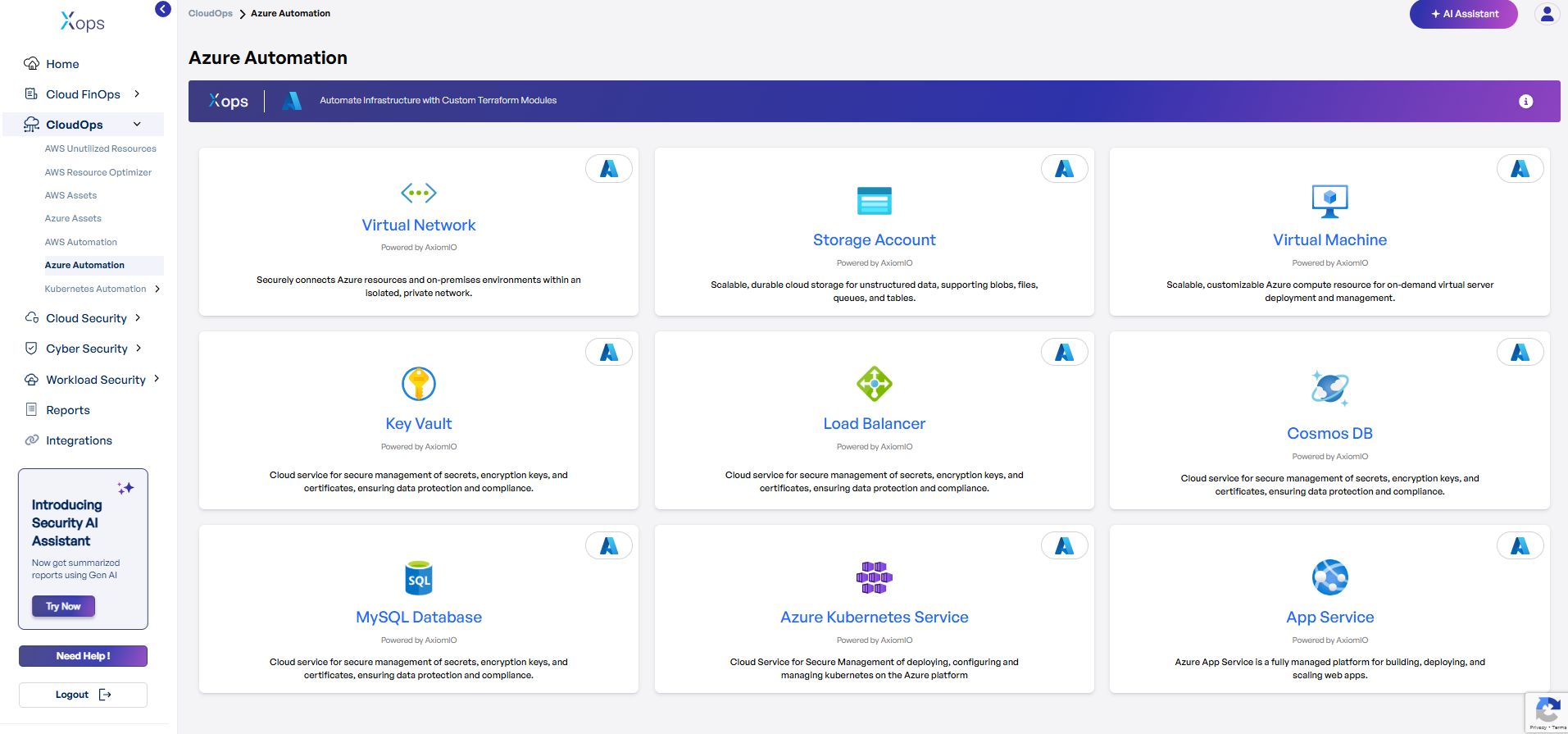Click the AI Assistant button

click(1463, 14)
